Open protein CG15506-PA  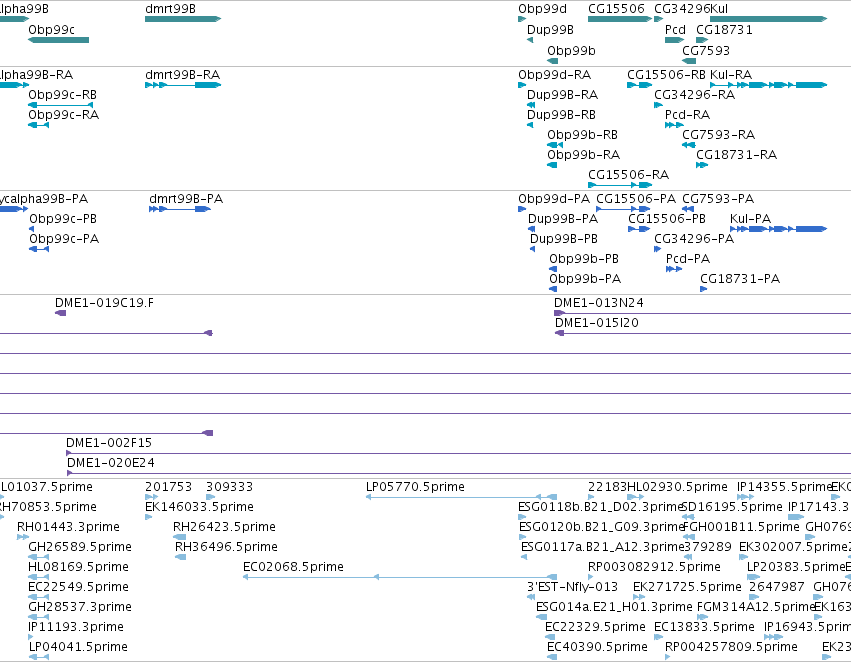click(636, 199)
